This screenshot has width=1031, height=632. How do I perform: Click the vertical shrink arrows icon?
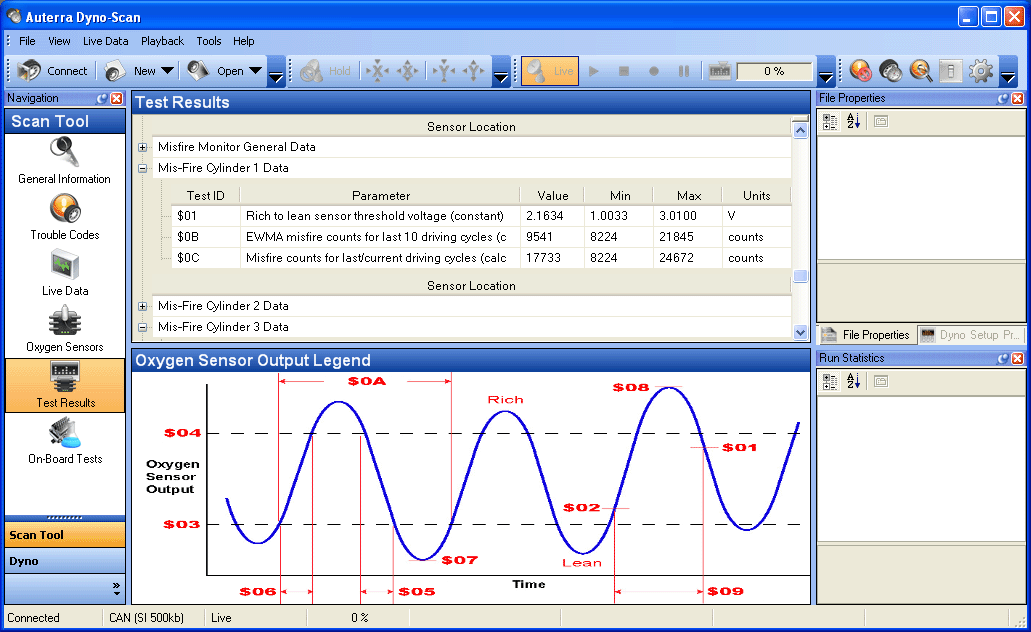[x=444, y=71]
